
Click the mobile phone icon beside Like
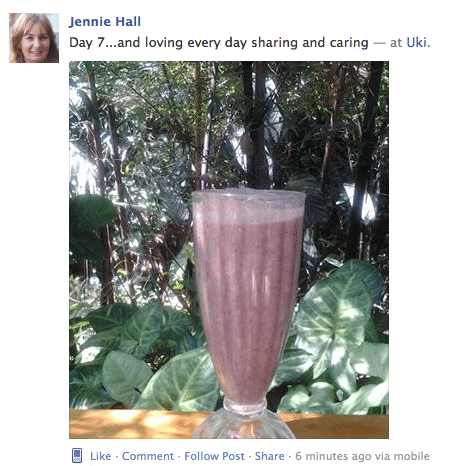77,455
